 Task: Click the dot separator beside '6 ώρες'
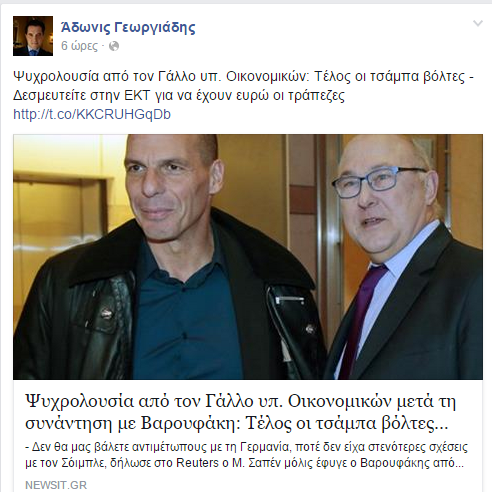[x=103, y=46]
